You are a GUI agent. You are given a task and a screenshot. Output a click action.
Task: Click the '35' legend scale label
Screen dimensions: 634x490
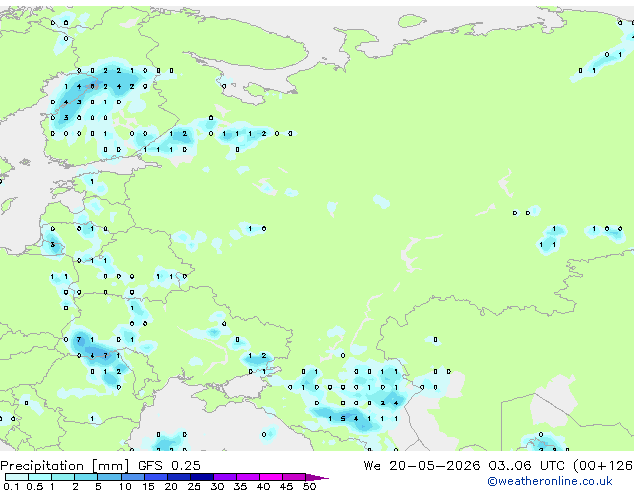click(x=240, y=486)
